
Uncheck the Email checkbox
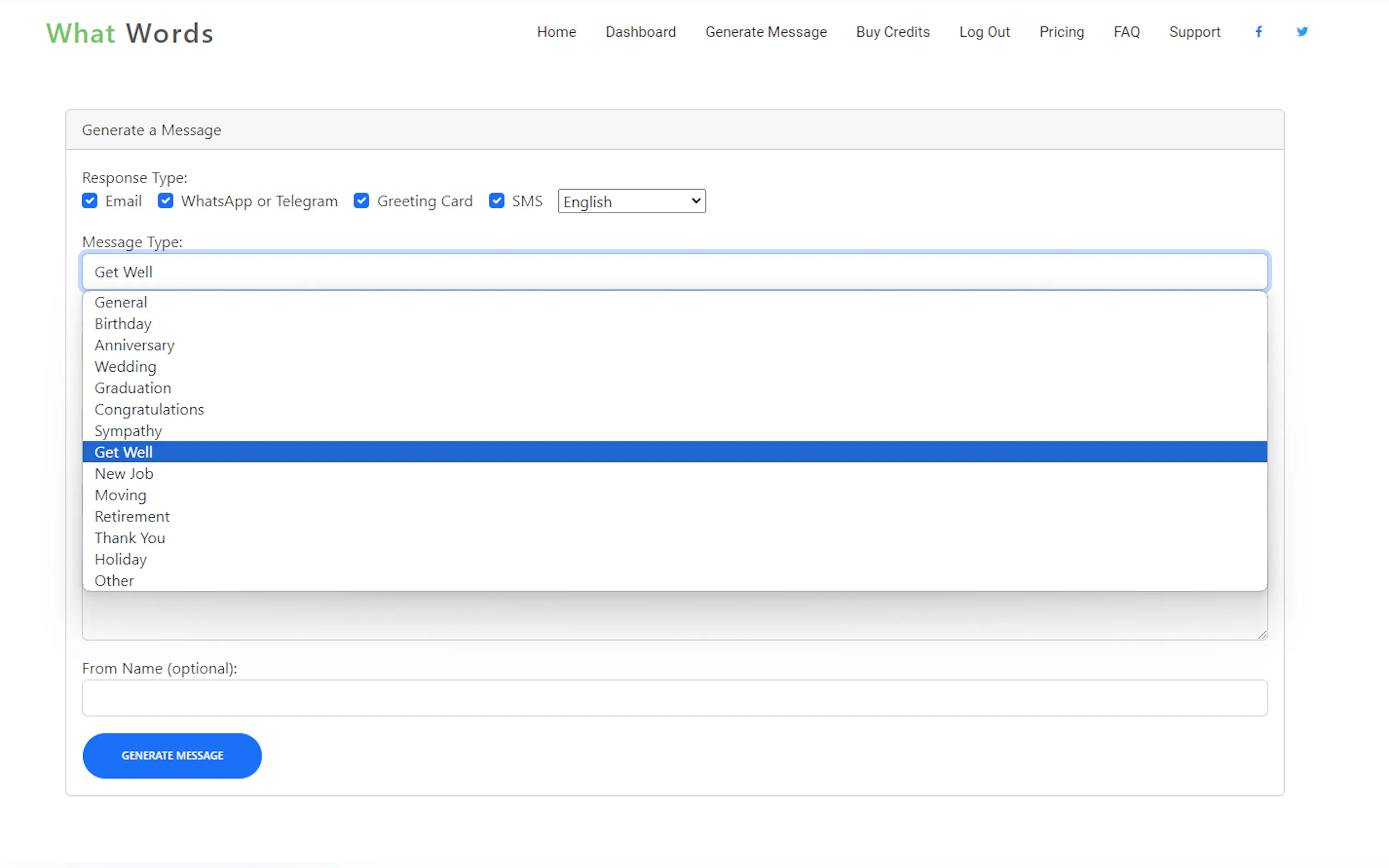90,201
